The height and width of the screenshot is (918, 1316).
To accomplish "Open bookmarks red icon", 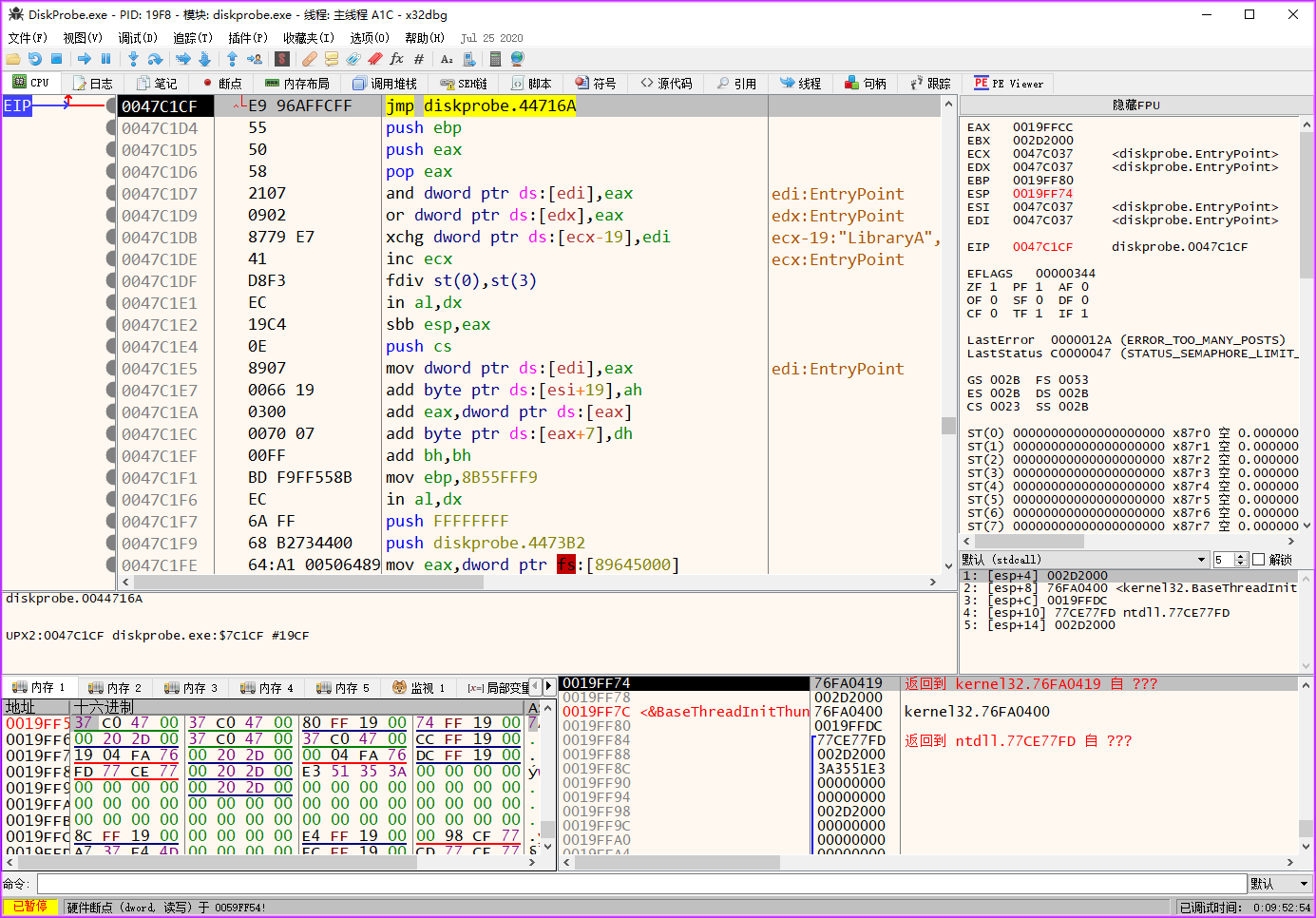I will point(373,59).
